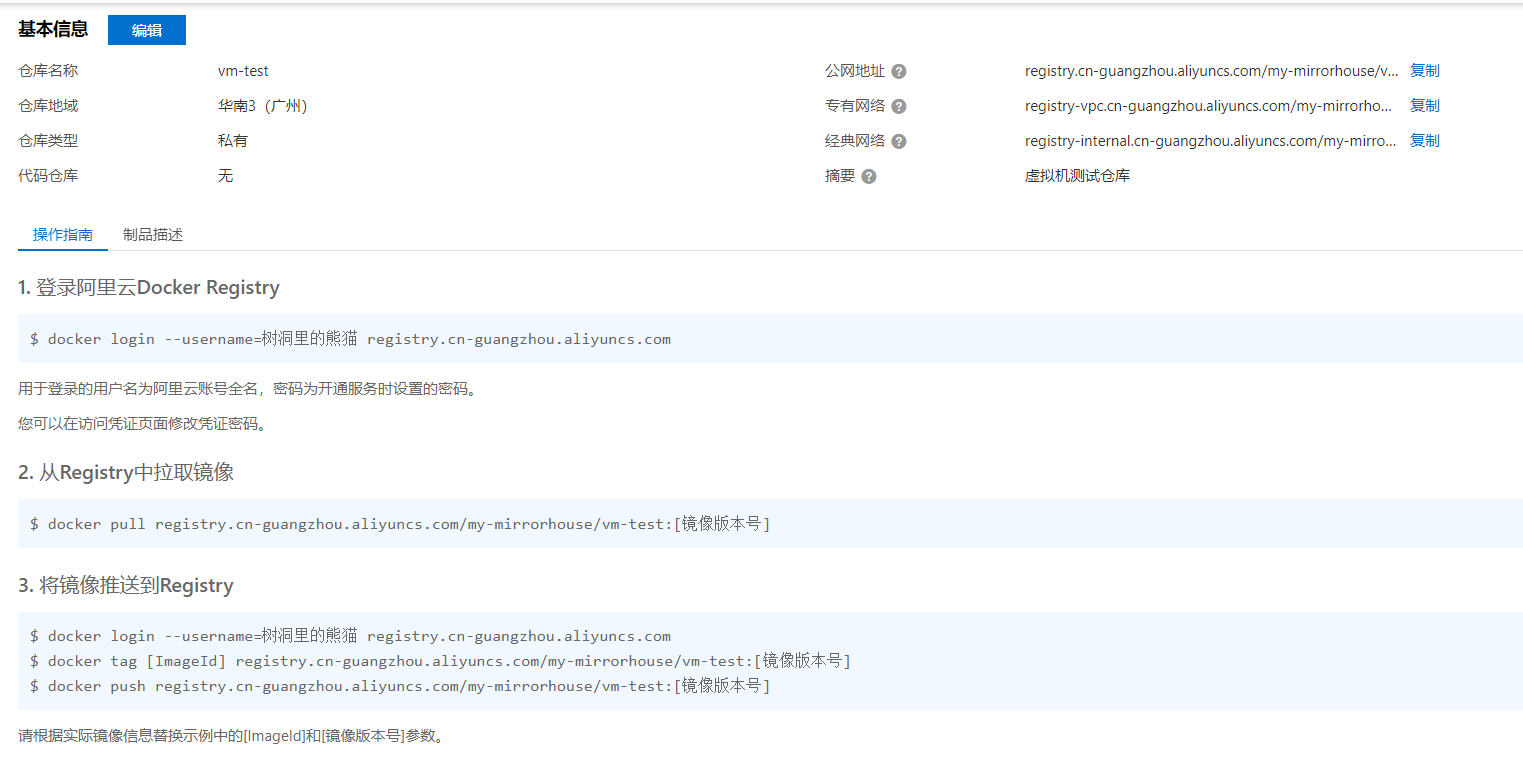Click the 基本信息 heading
1523x770 pixels.
point(53,29)
